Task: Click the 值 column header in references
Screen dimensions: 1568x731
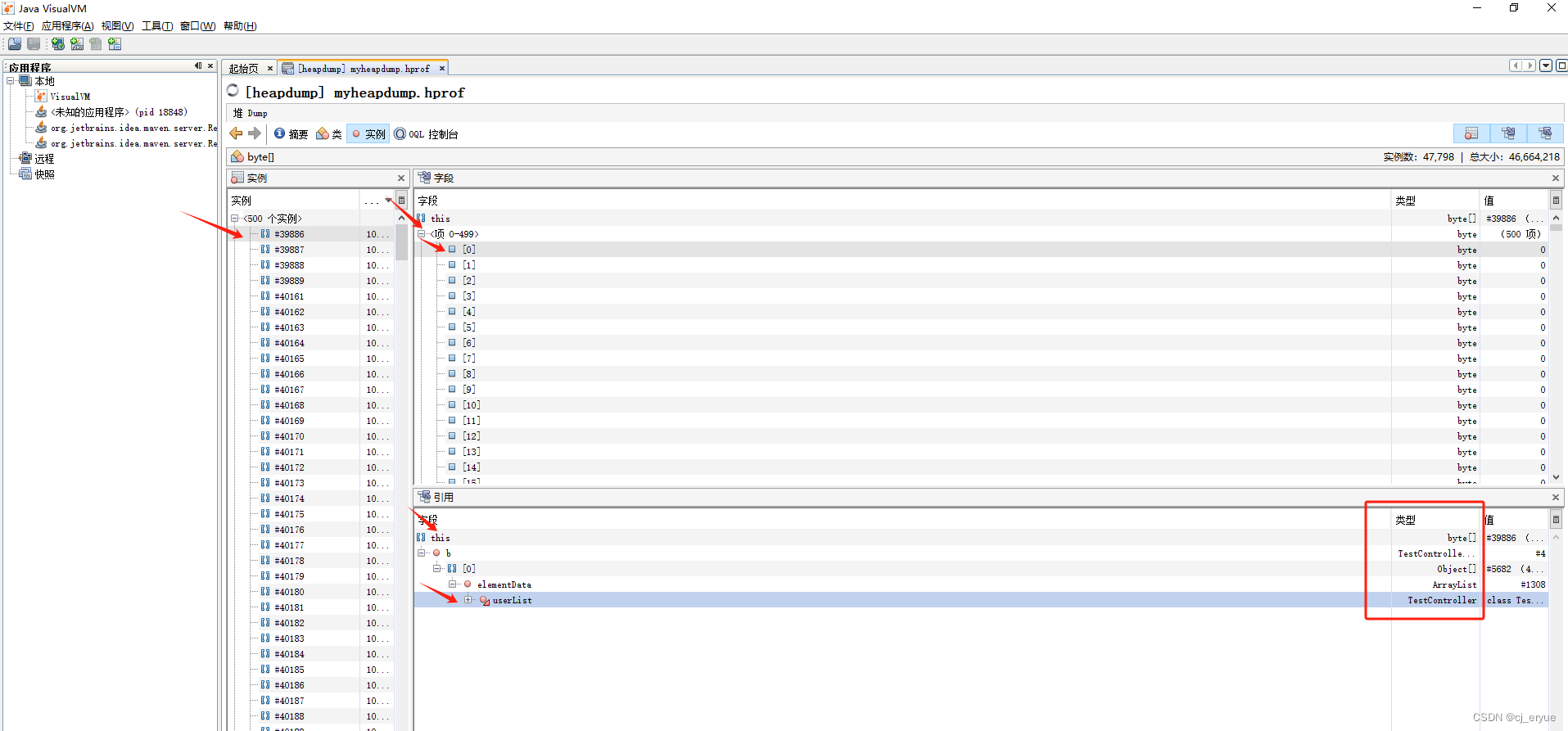Action: pos(1514,520)
